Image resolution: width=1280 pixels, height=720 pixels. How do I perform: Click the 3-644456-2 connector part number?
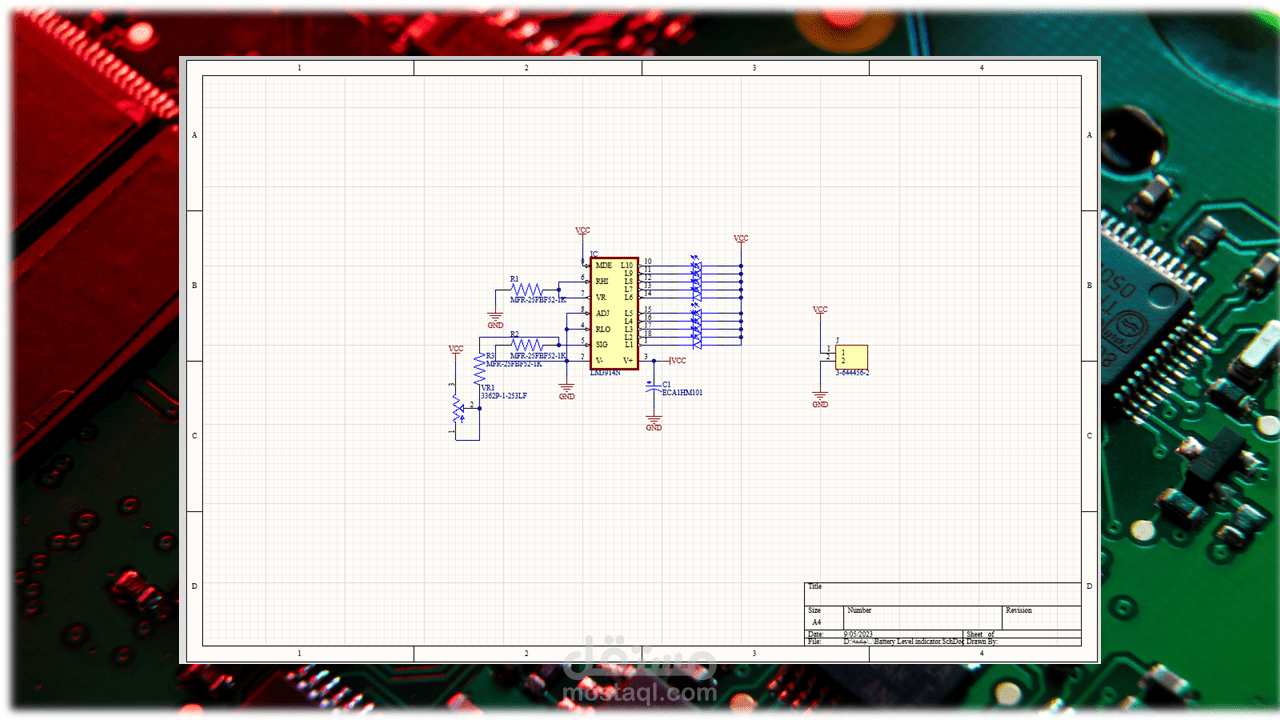click(x=853, y=373)
